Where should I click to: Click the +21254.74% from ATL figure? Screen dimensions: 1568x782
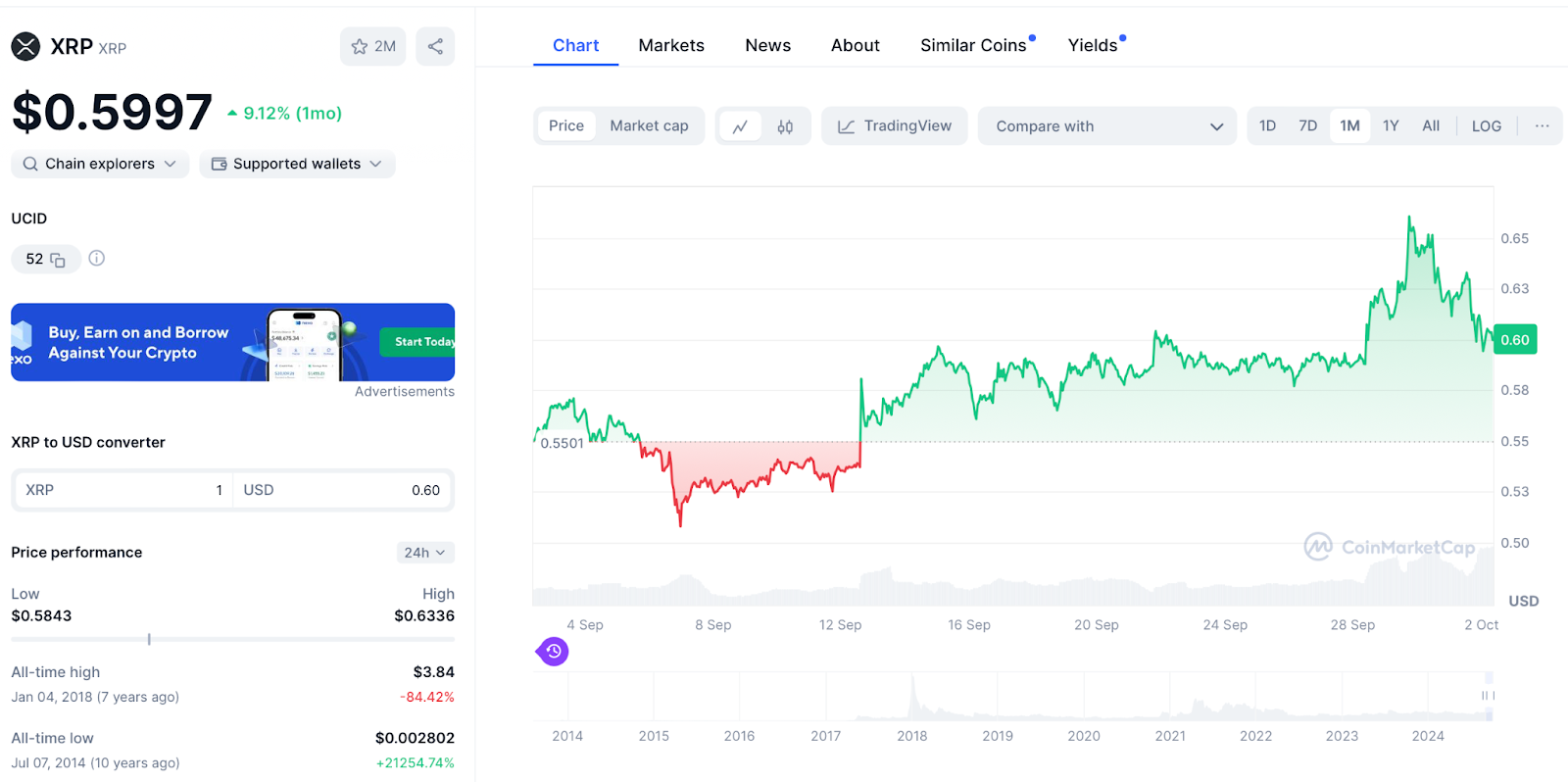pos(416,762)
